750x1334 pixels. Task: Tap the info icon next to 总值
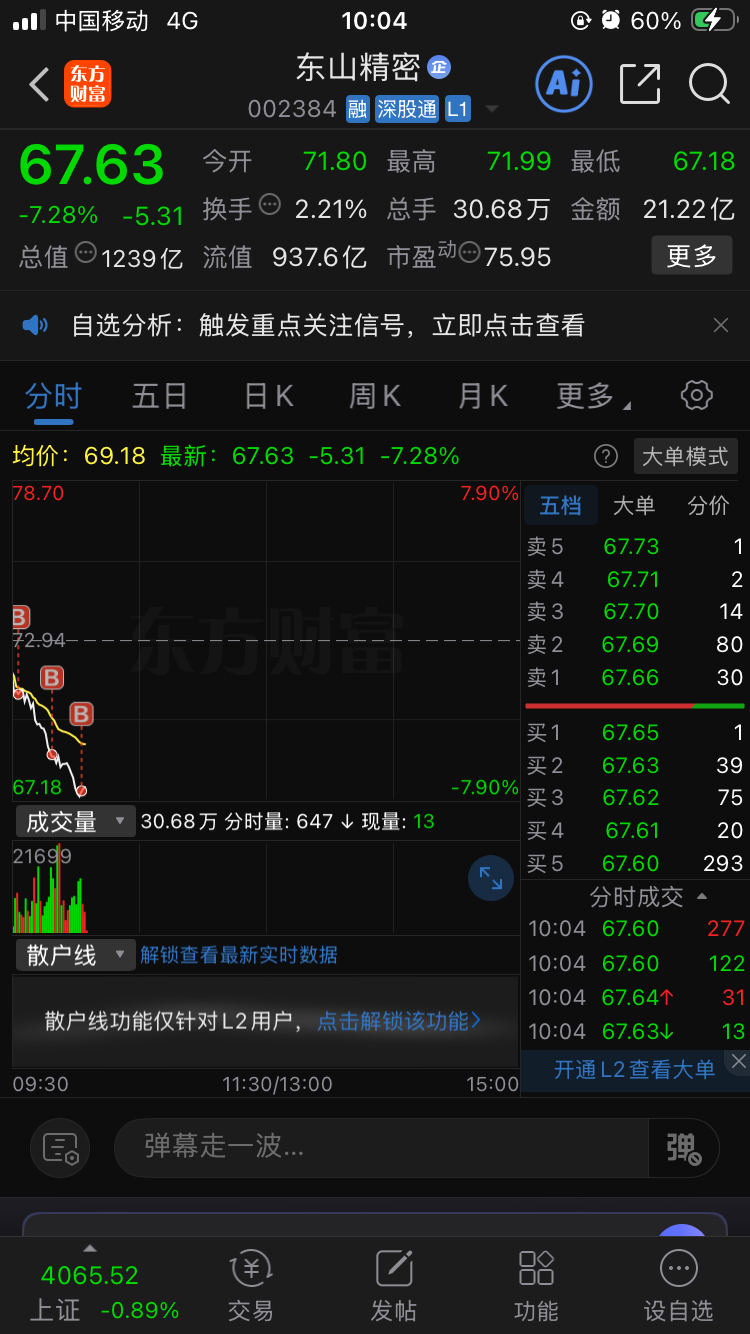[86, 253]
